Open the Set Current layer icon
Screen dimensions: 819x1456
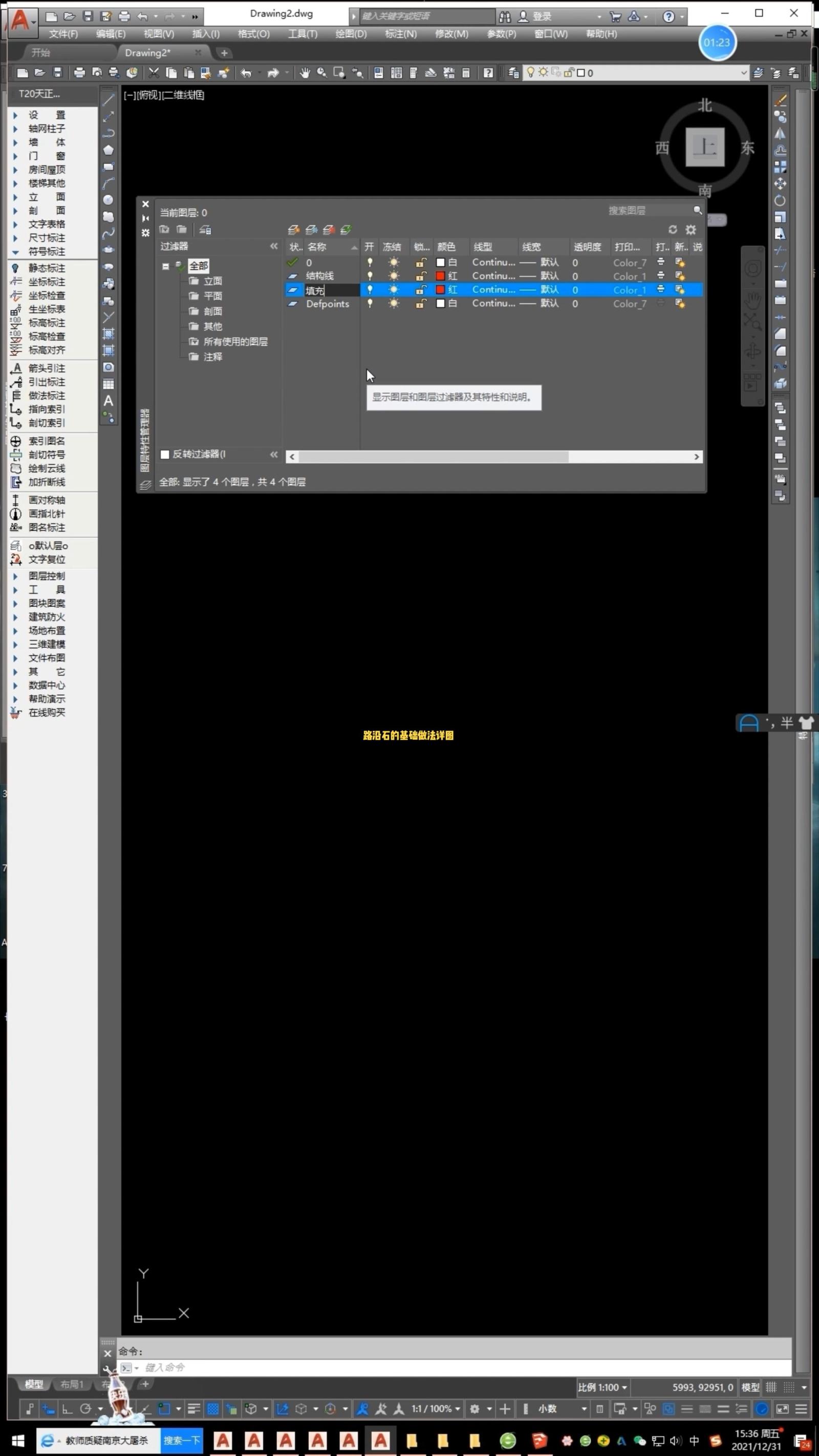346,229
